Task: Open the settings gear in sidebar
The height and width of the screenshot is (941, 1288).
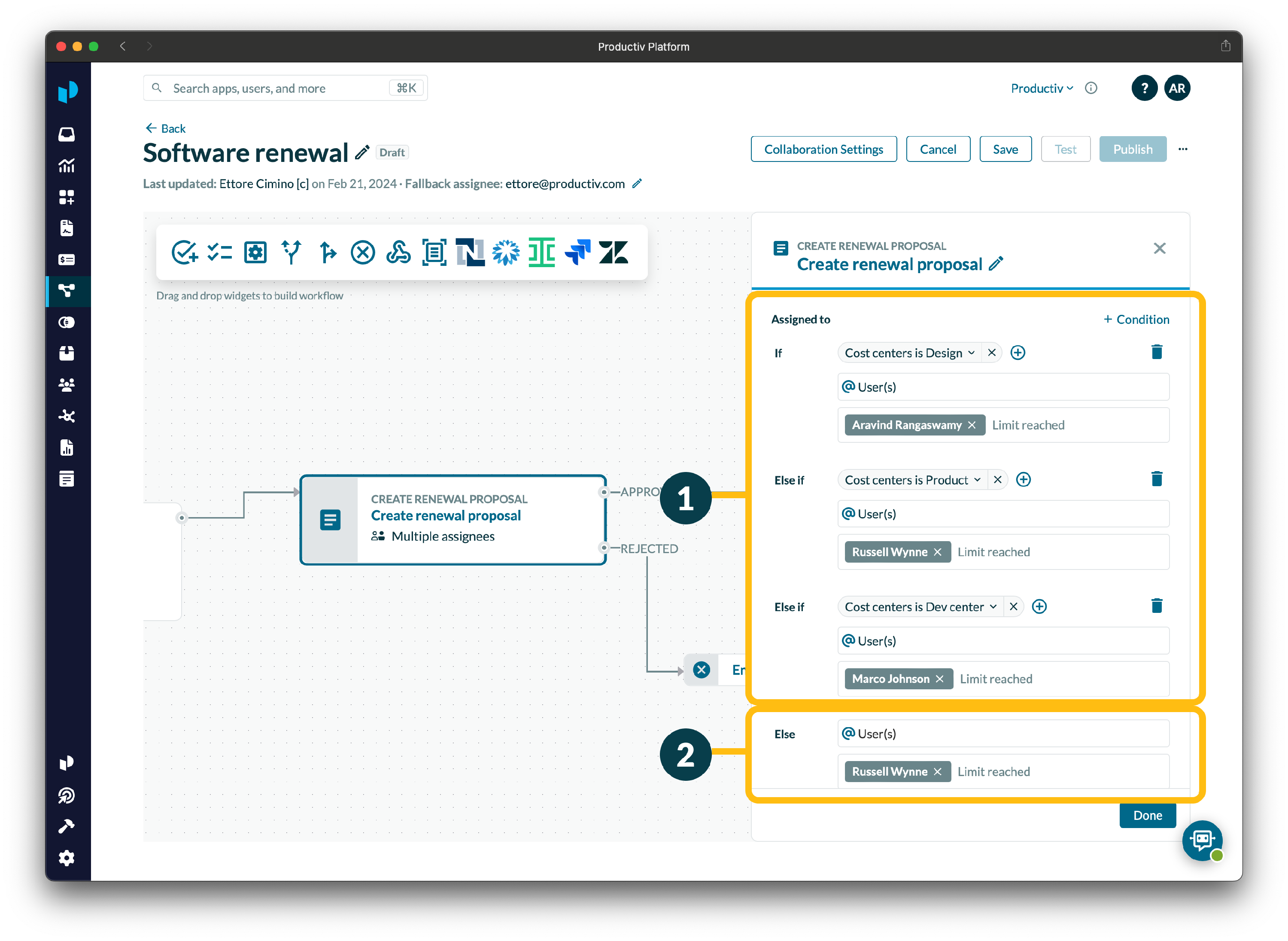Action: 67,858
